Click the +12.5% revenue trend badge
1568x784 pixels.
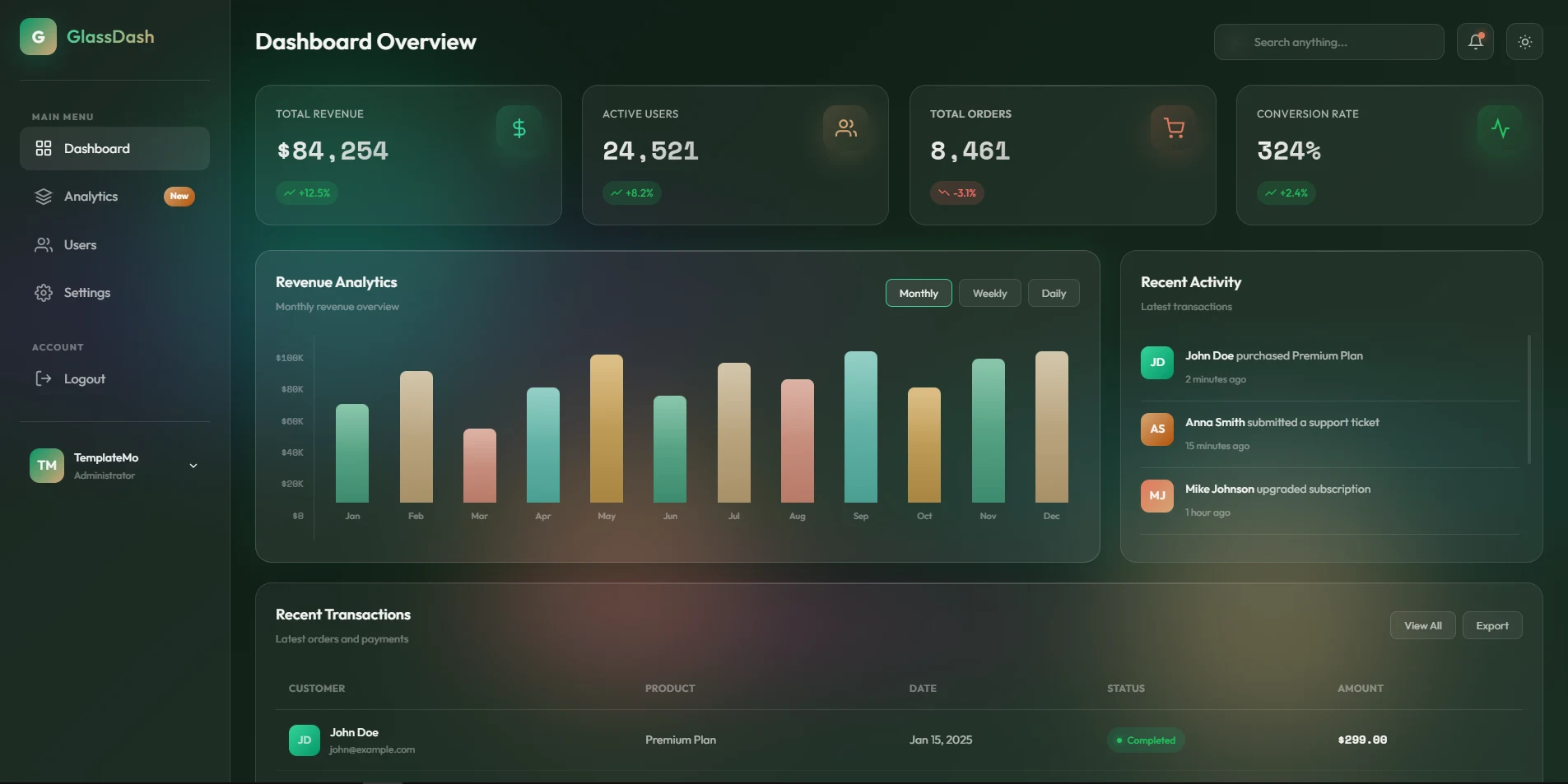point(307,193)
